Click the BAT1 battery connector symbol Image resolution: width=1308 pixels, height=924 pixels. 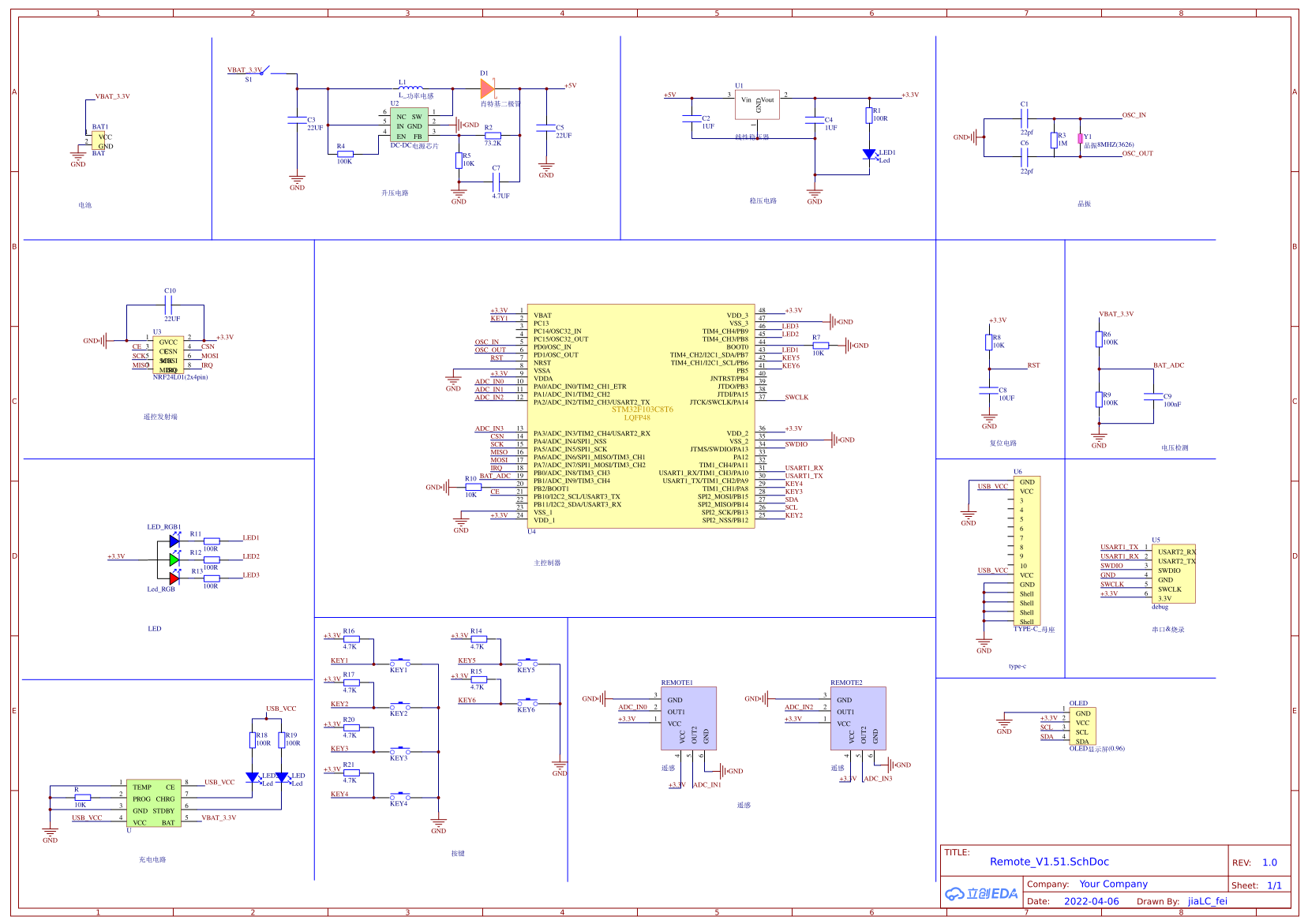point(99,140)
